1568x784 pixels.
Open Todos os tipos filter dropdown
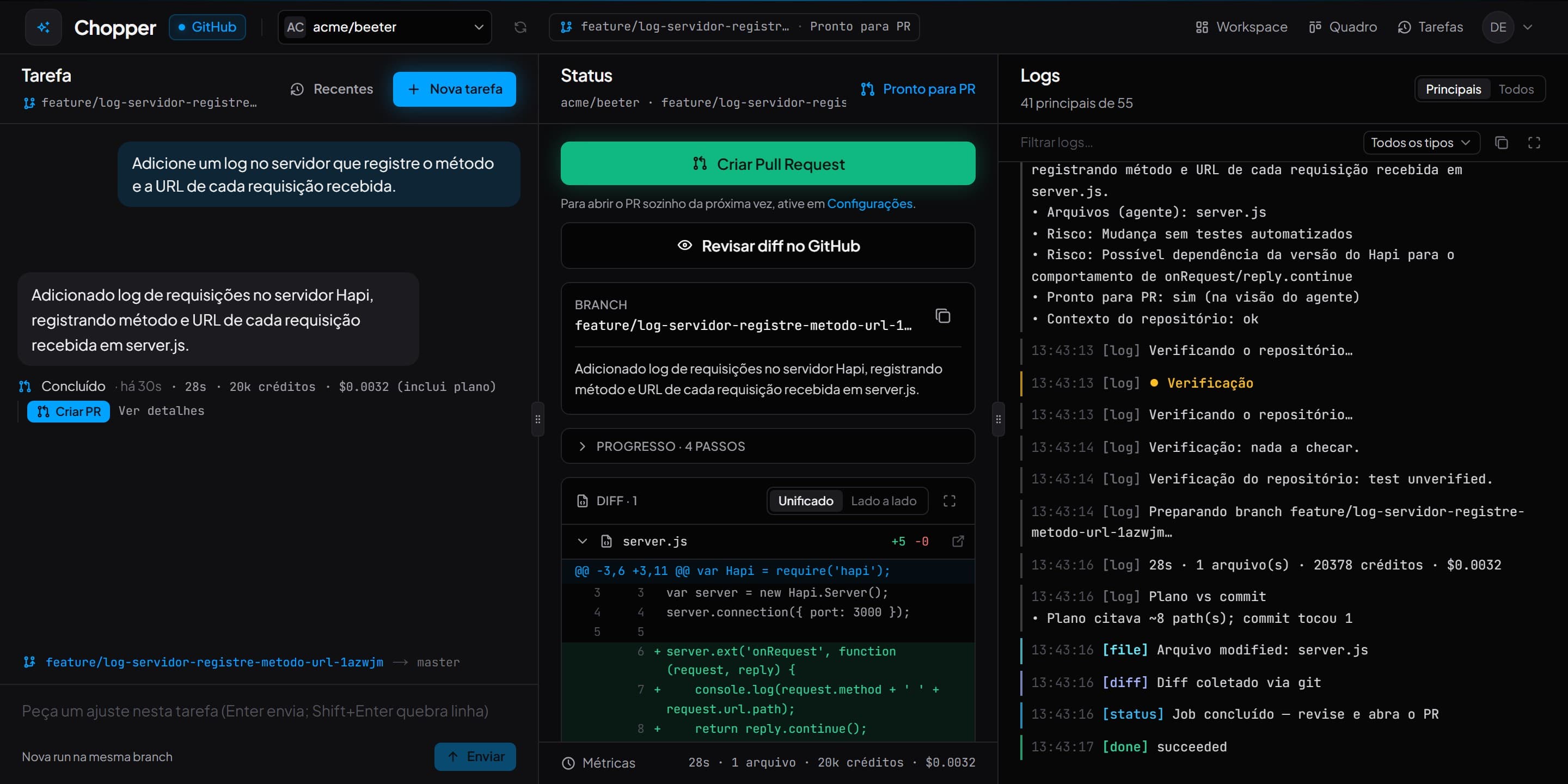[x=1422, y=143]
